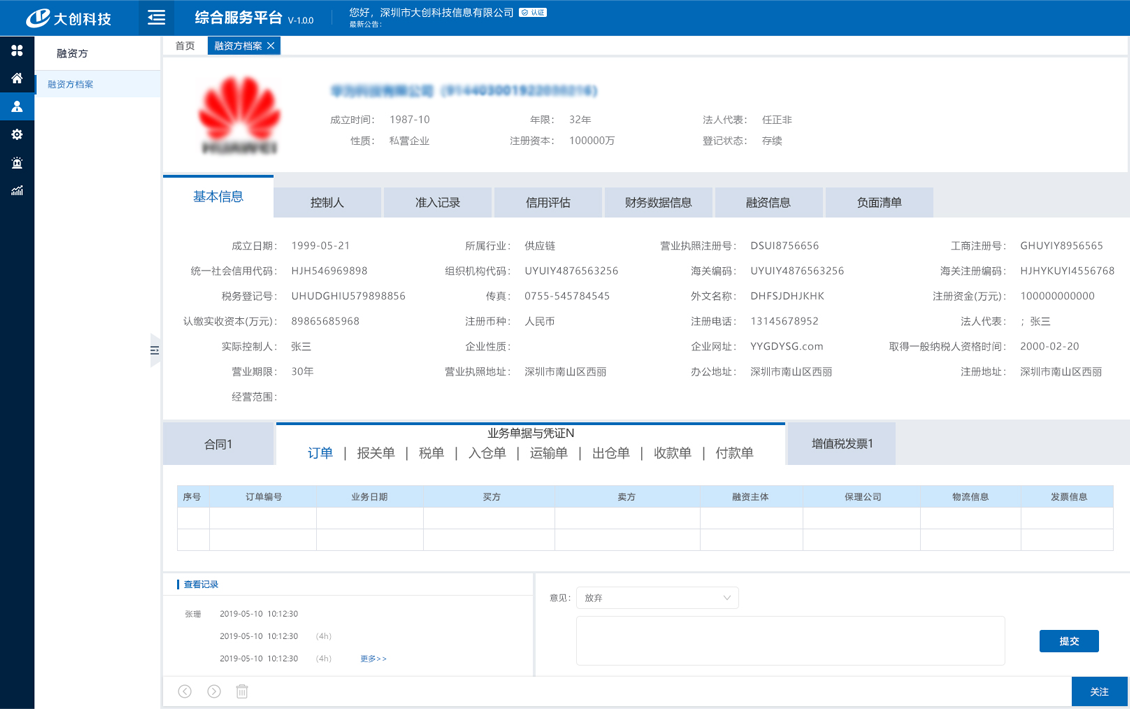Switch to the 信用评估 tab
The height and width of the screenshot is (709, 1130).
(x=548, y=202)
